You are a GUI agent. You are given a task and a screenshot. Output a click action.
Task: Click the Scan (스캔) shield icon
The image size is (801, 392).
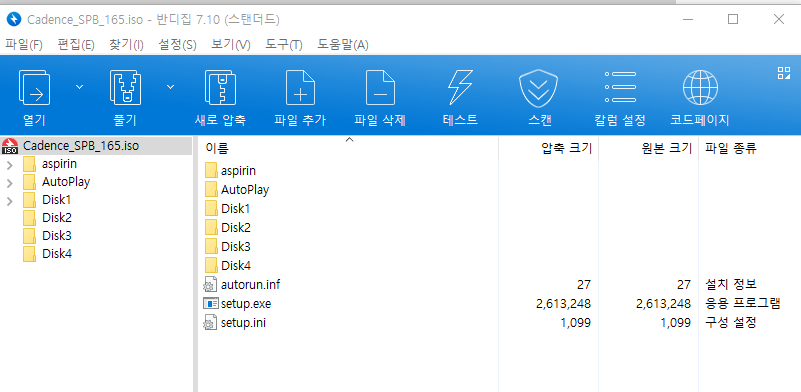pyautogui.click(x=538, y=88)
